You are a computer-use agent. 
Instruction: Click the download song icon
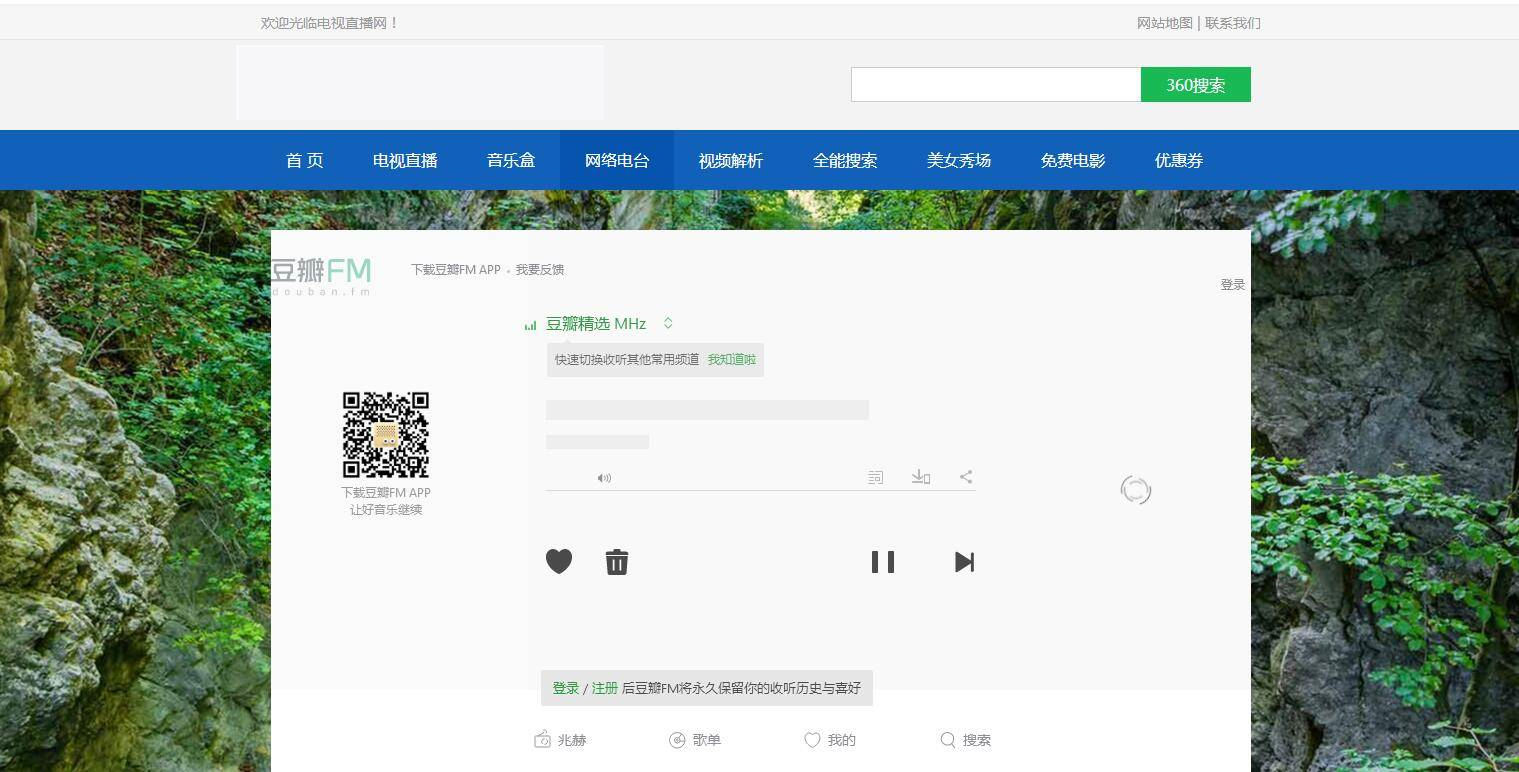coord(920,477)
